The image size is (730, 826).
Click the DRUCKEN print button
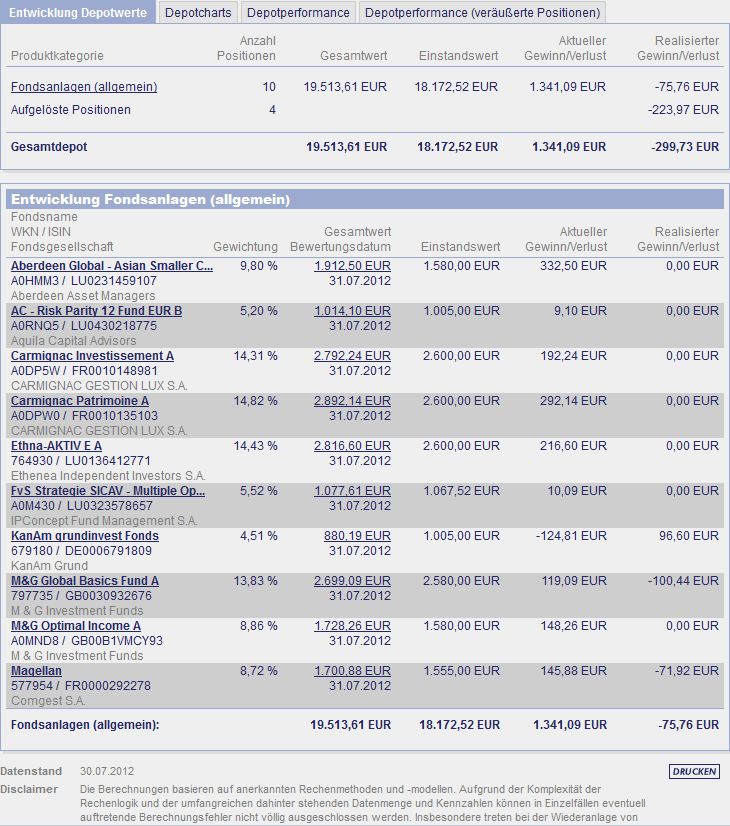[x=694, y=772]
